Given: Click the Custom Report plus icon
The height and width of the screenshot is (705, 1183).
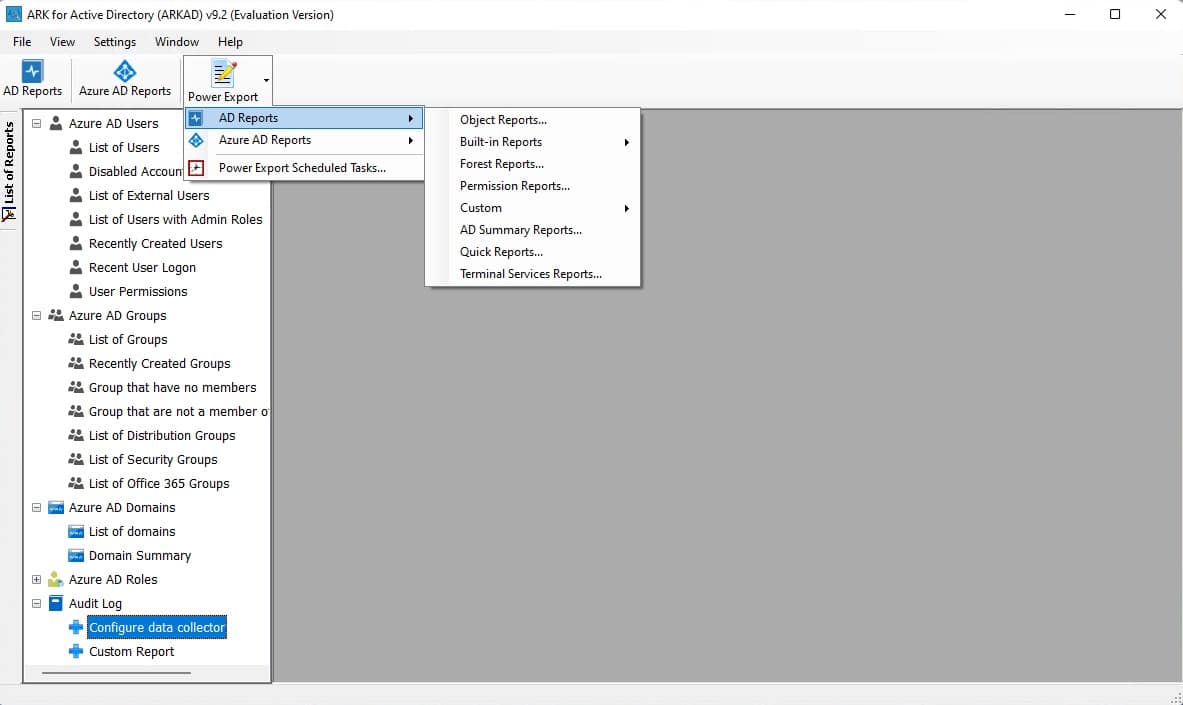Looking at the screenshot, I should (x=75, y=651).
